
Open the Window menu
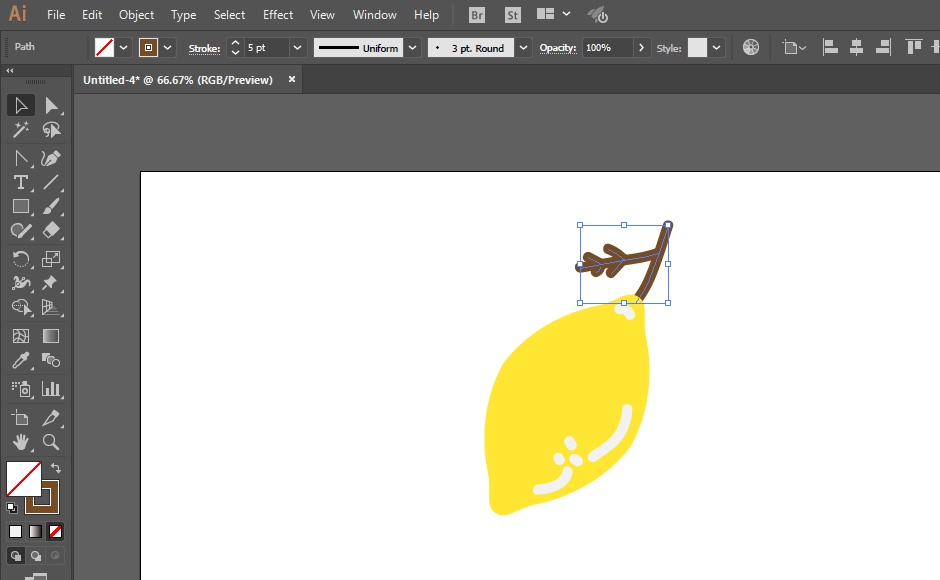(x=375, y=14)
